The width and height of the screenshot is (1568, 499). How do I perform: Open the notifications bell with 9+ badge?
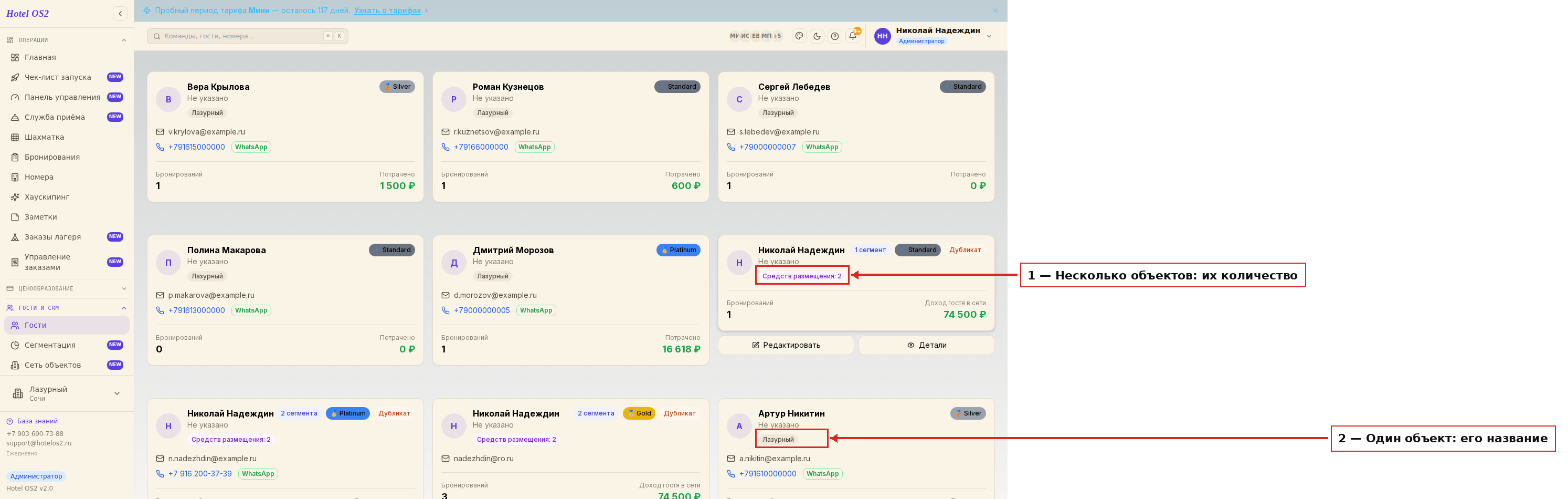(x=853, y=36)
